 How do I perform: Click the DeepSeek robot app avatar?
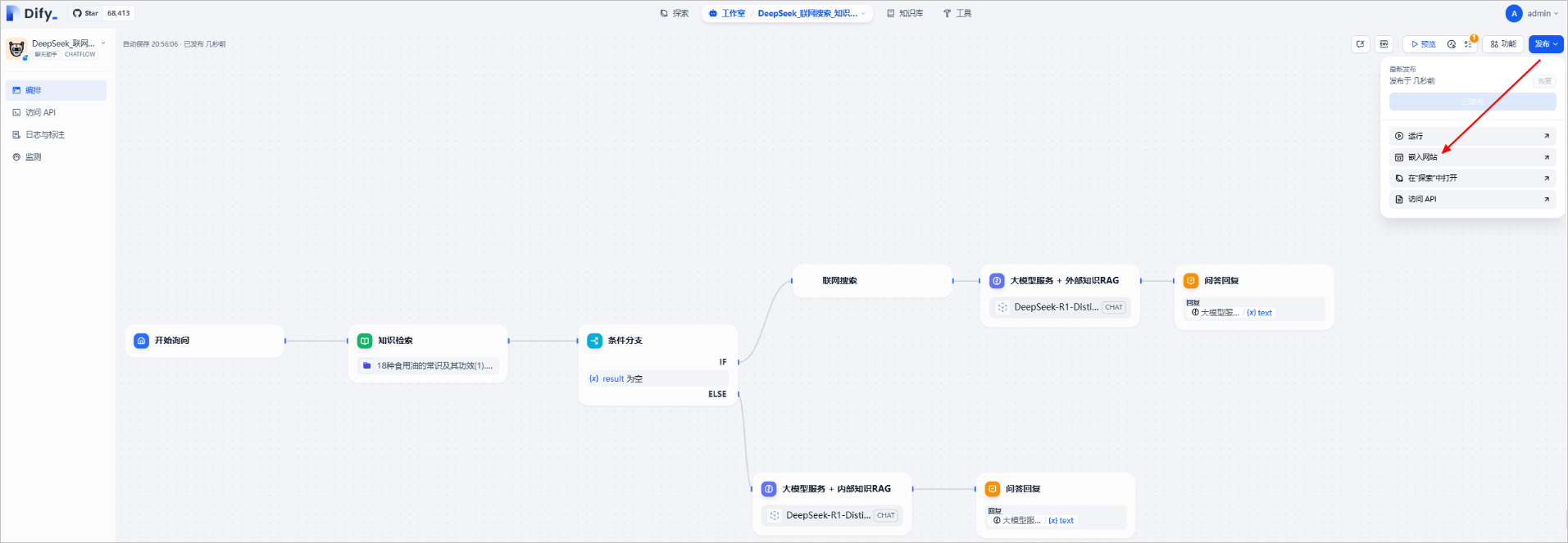[16, 49]
